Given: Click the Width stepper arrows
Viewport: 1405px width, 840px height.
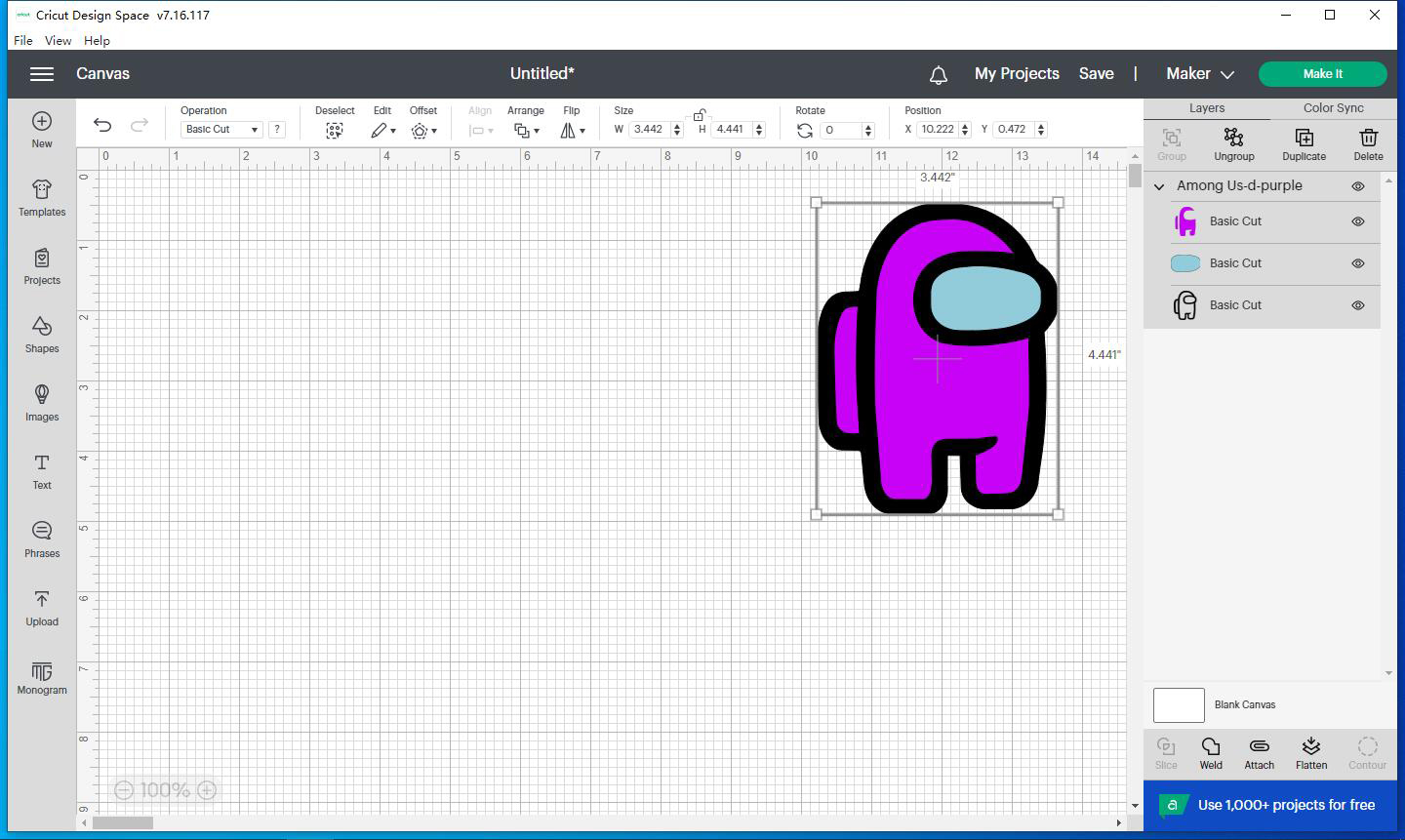Looking at the screenshot, I should tap(677, 129).
